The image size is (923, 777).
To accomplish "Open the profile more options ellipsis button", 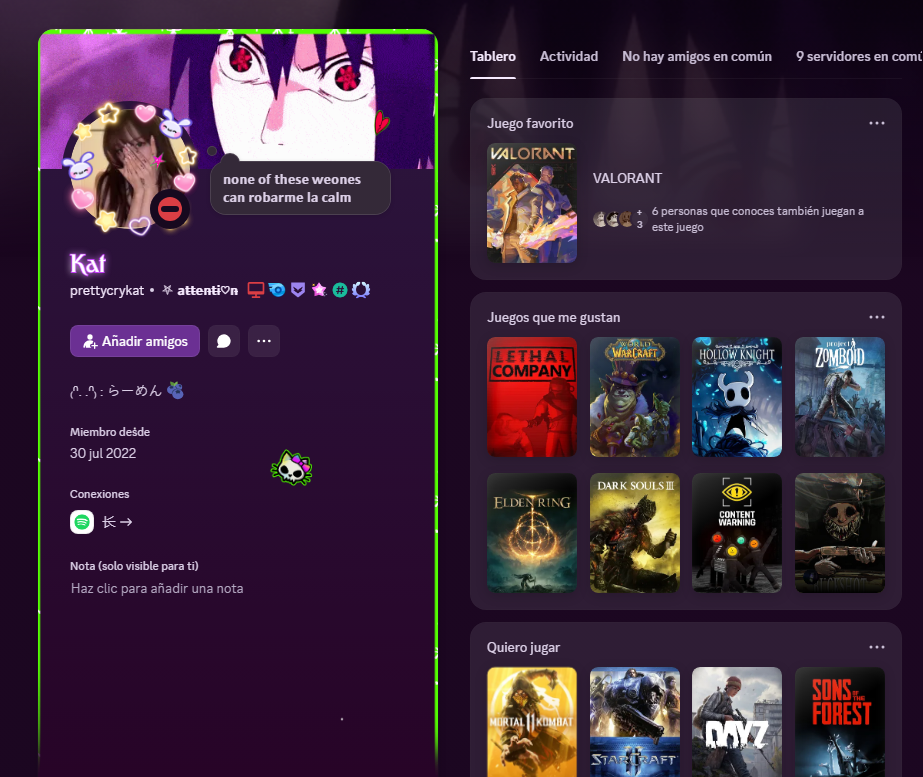I will coord(264,341).
